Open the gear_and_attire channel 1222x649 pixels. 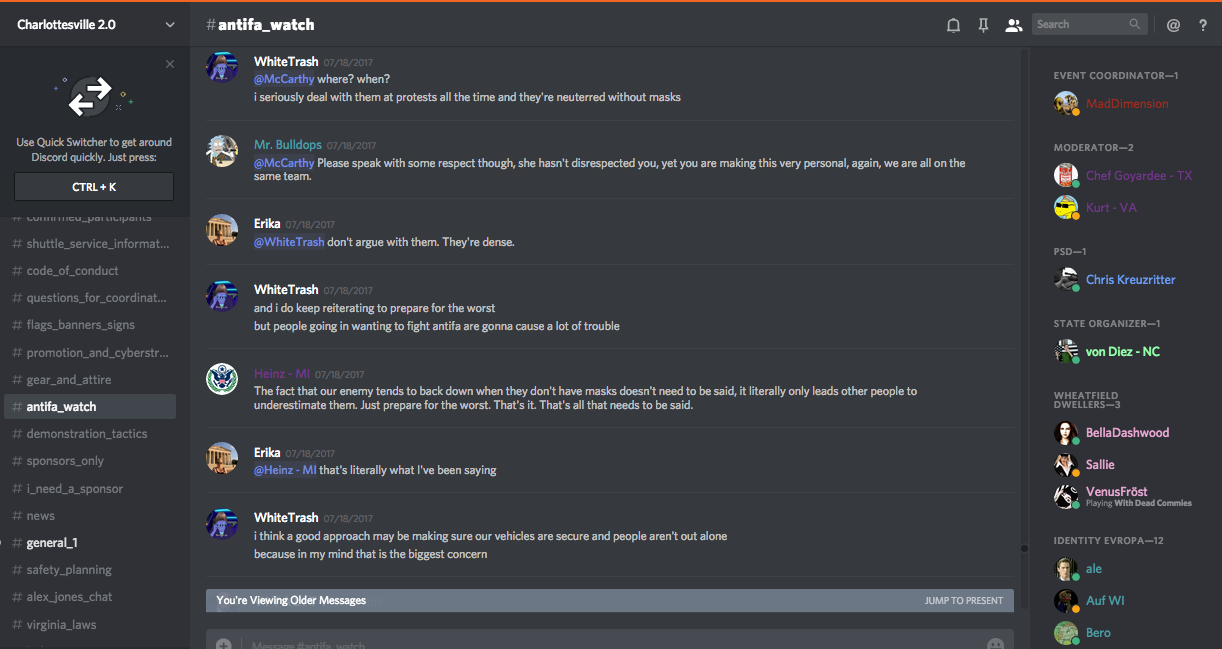pyautogui.click(x=69, y=380)
